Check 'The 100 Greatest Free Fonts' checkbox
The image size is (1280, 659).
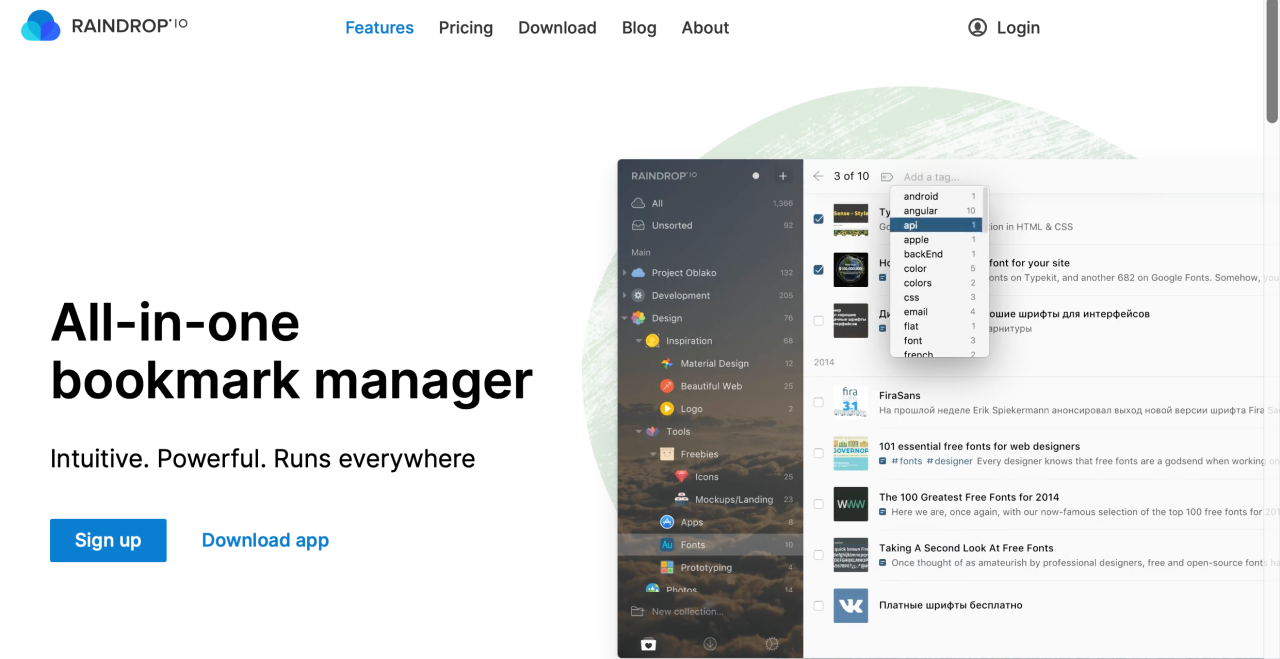pos(819,504)
